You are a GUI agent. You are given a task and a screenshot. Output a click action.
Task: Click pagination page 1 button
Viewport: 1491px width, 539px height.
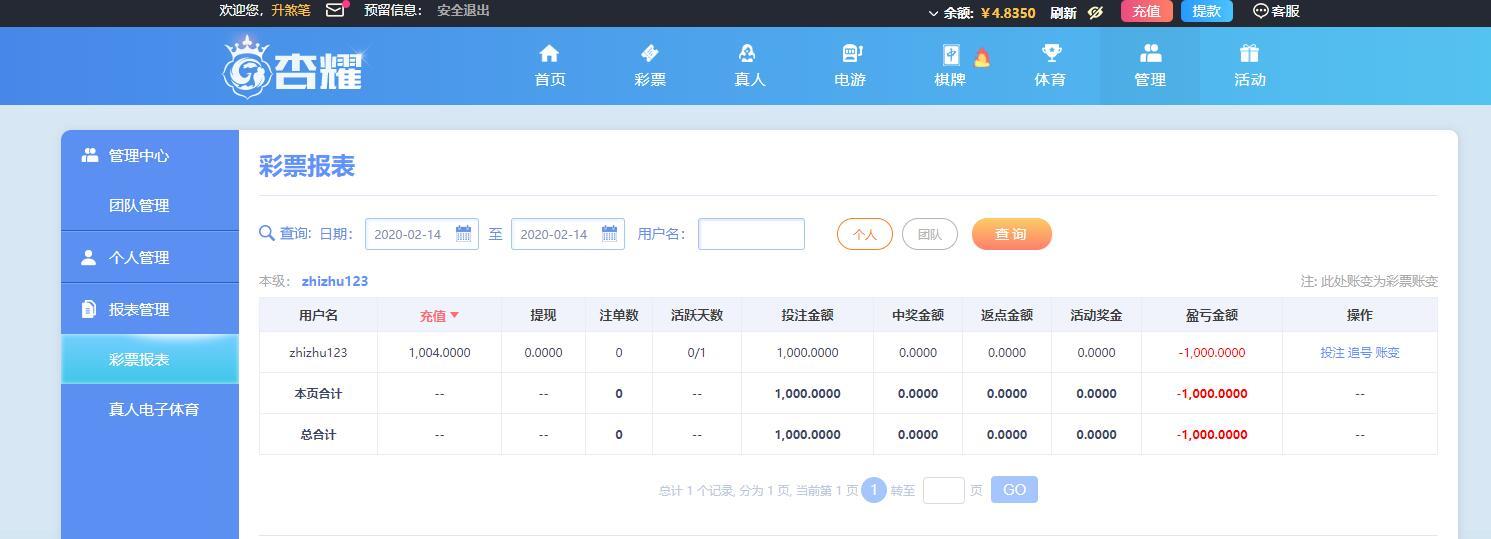tap(873, 490)
